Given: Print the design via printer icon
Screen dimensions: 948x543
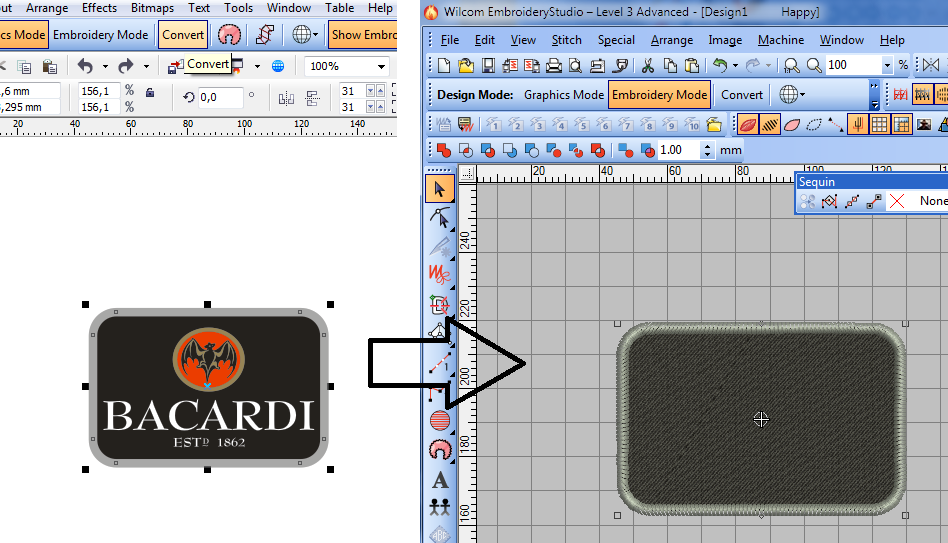Looking at the screenshot, I should [553, 65].
